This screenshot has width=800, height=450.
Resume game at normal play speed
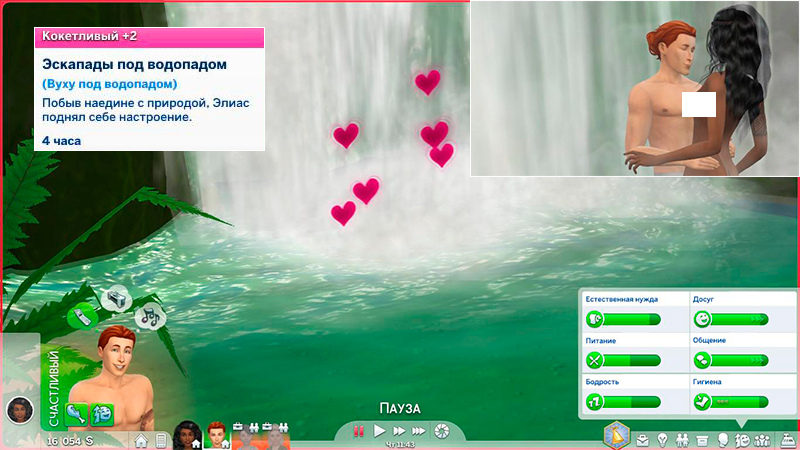point(379,431)
